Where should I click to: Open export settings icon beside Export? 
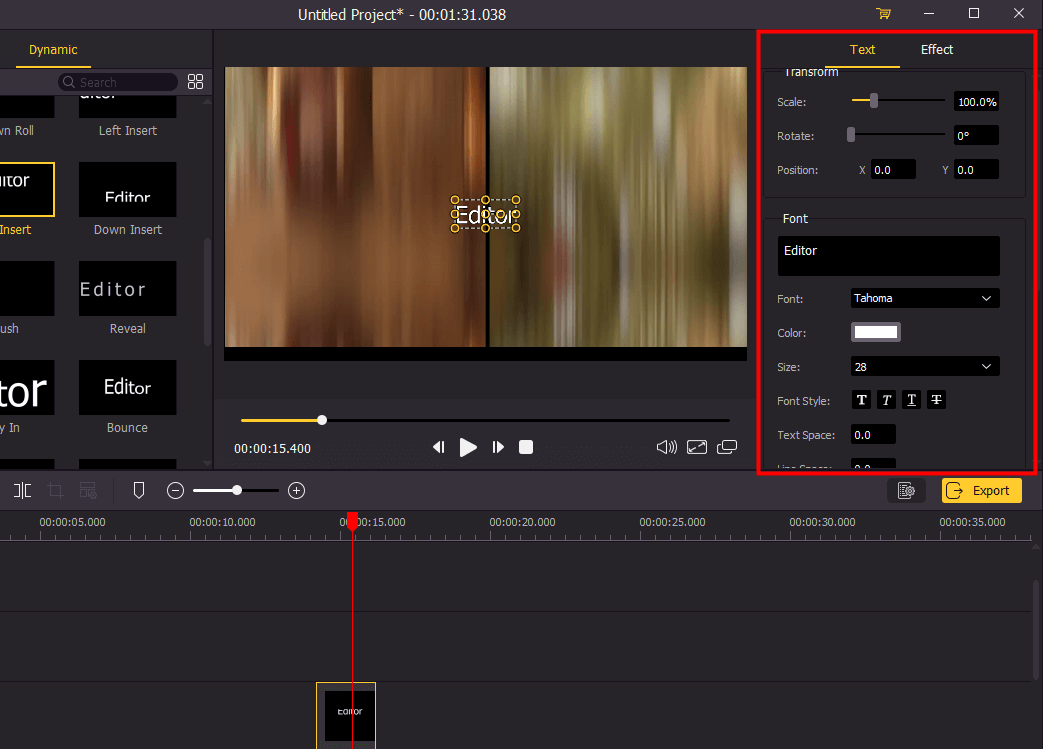tap(906, 491)
